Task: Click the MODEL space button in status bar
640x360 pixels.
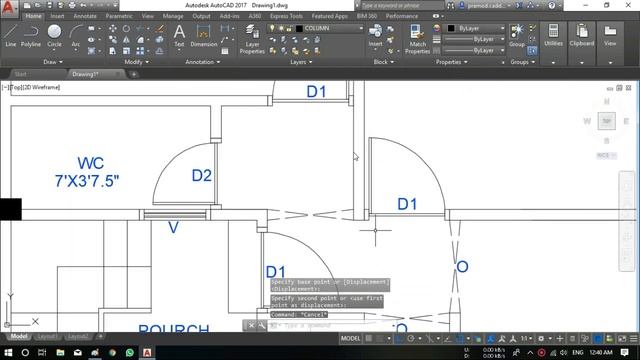Action: tap(350, 338)
